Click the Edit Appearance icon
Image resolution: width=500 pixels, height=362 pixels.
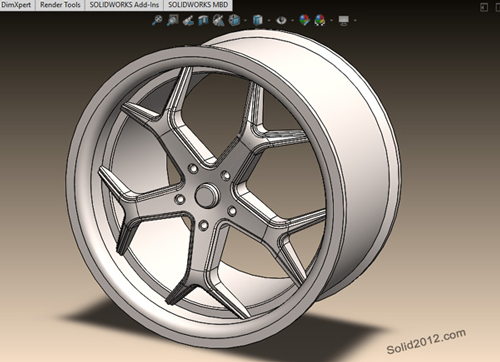click(304, 20)
